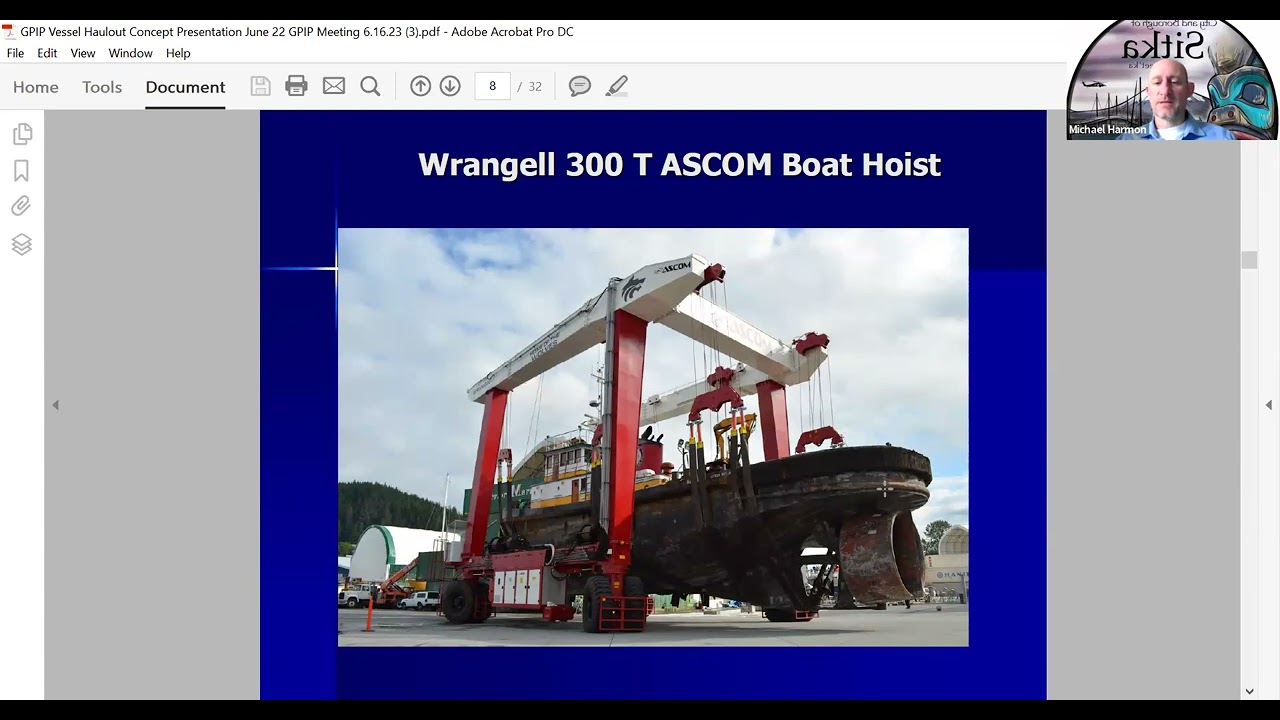This screenshot has width=1280, height=720.
Task: Go to next page arrow
Action: (x=450, y=86)
